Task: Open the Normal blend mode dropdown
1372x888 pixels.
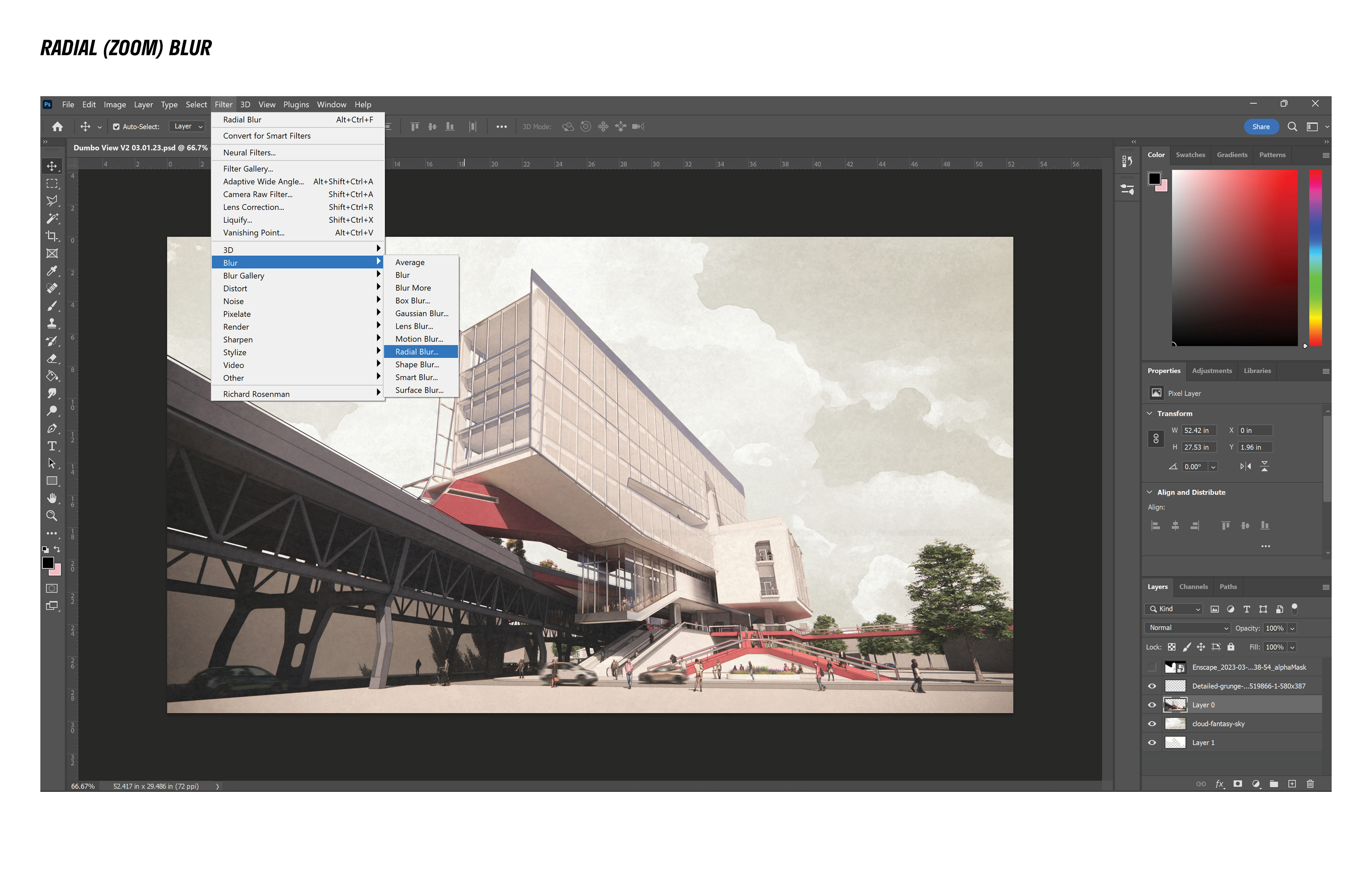Action: point(1188,628)
